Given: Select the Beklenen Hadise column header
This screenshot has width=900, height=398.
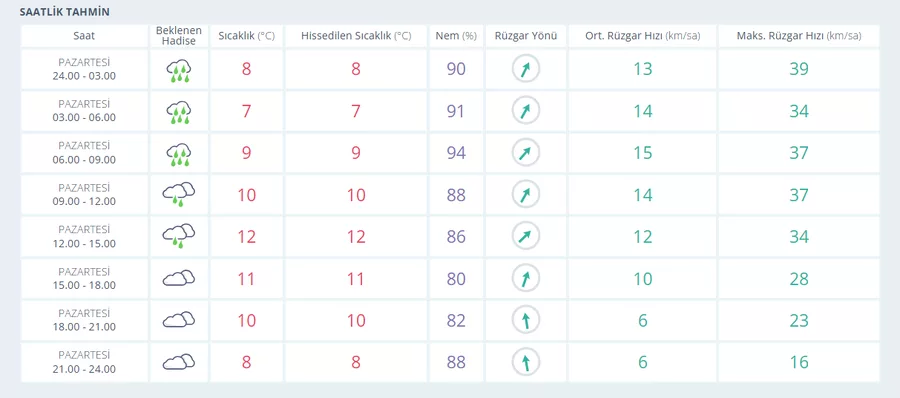Looking at the screenshot, I should pyautogui.click(x=179, y=36).
